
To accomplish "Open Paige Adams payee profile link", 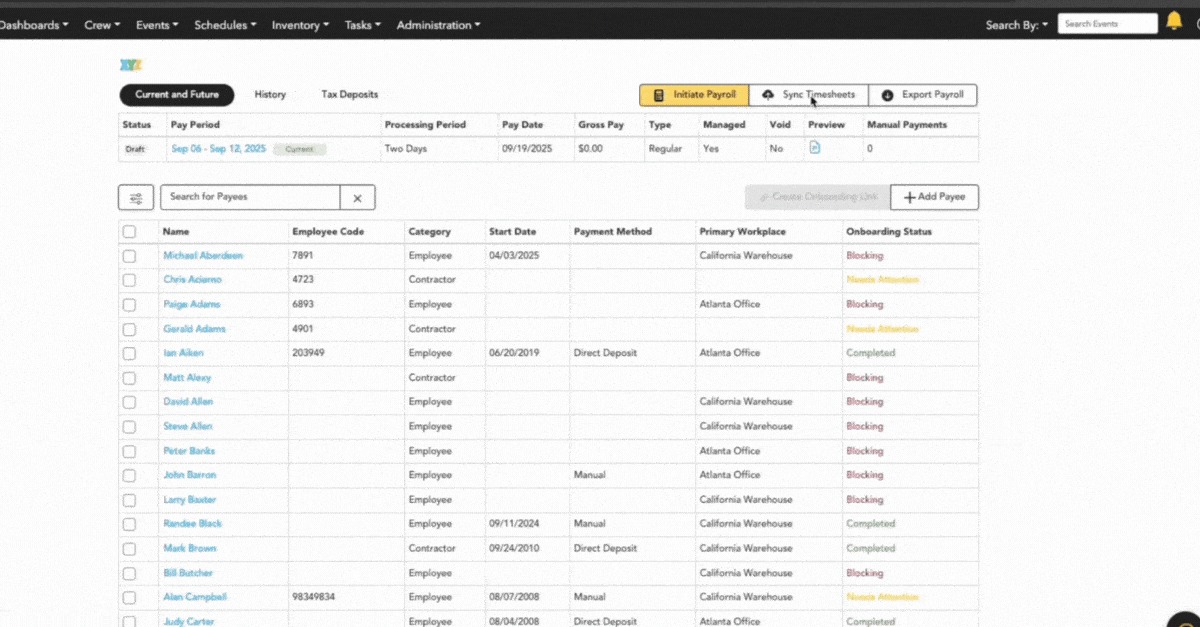I will pyautogui.click(x=192, y=304).
